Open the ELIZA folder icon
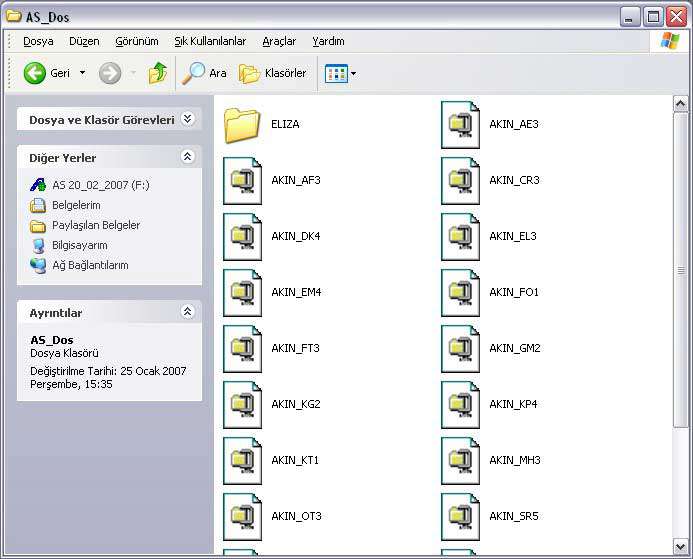Viewport: 693px width, 559px height. 242,125
